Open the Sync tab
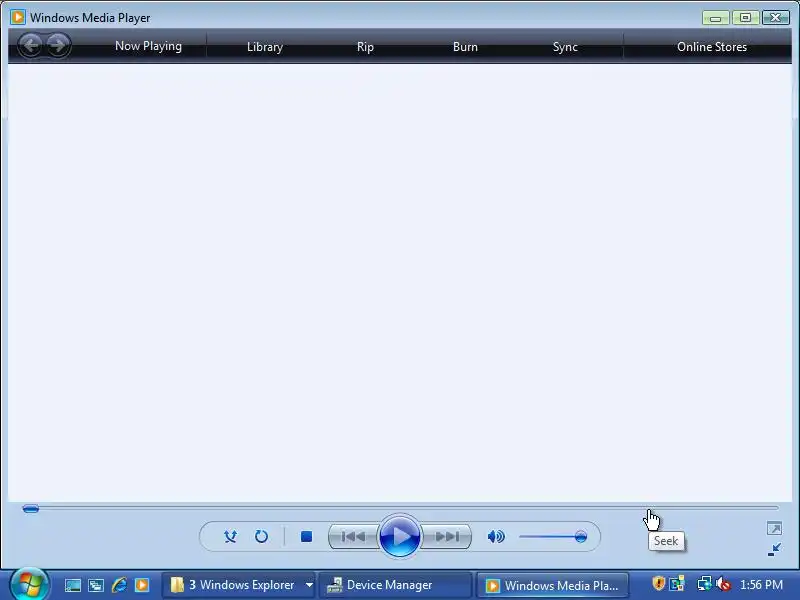The image size is (800, 600). pos(565,47)
